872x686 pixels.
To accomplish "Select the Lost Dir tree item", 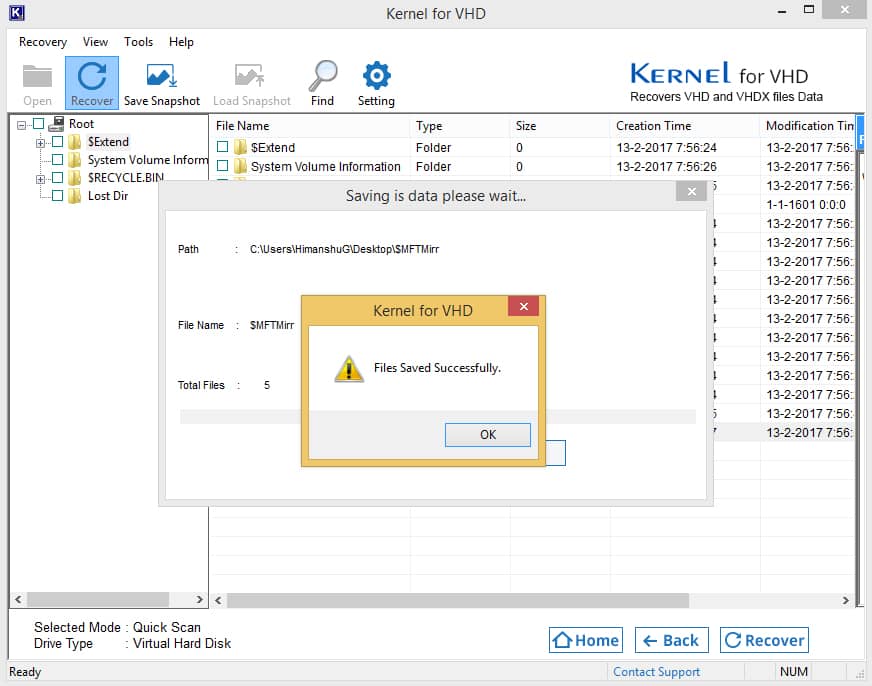I will click(x=108, y=196).
